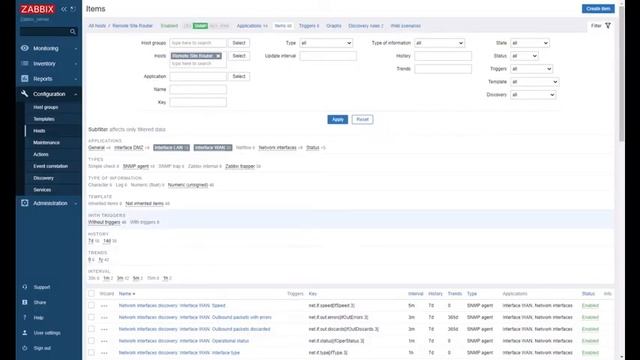Click Select next to Application field

tap(239, 76)
